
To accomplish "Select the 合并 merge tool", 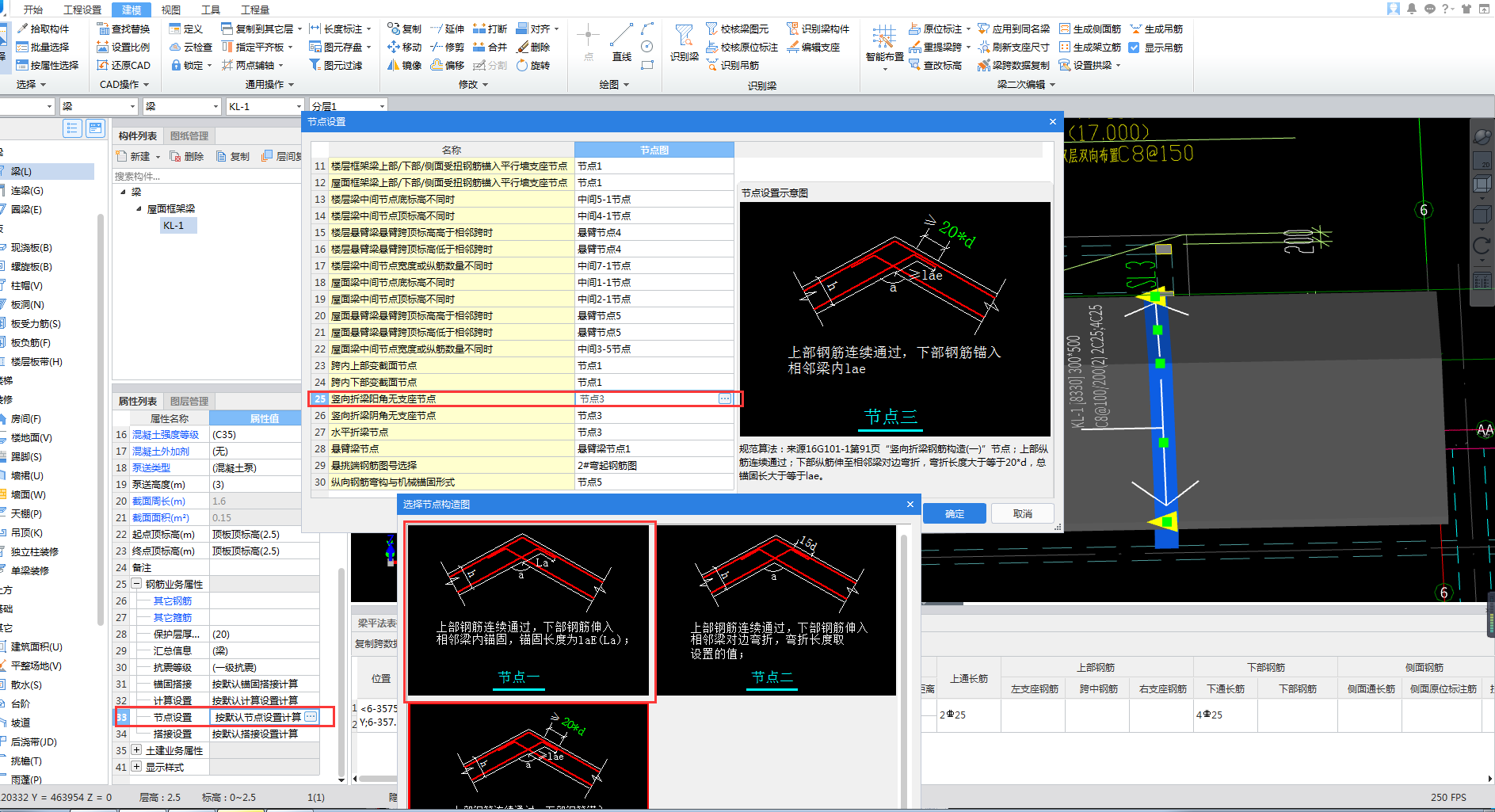I will [x=490, y=47].
